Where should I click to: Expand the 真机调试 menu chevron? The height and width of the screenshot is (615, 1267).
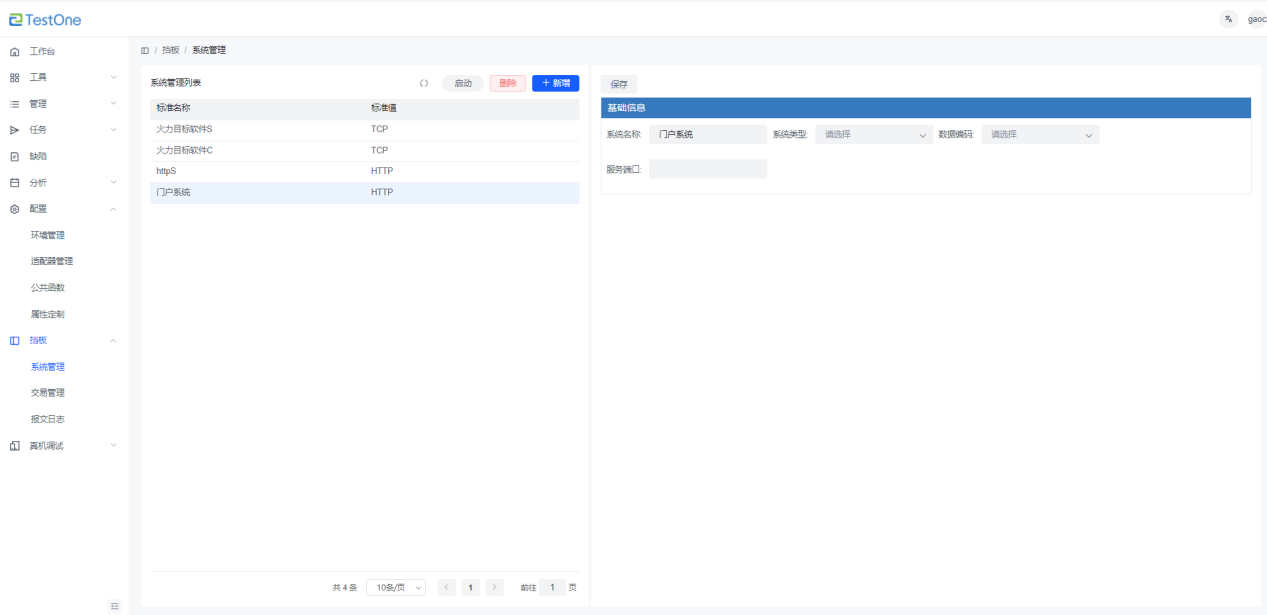[113, 445]
